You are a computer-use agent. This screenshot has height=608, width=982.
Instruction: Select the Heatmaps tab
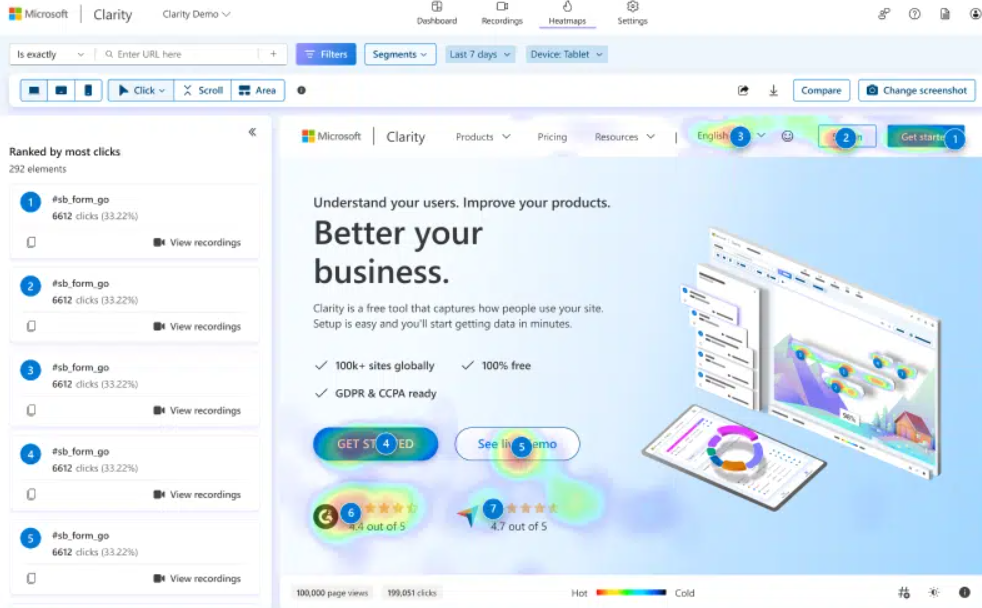[x=567, y=14]
